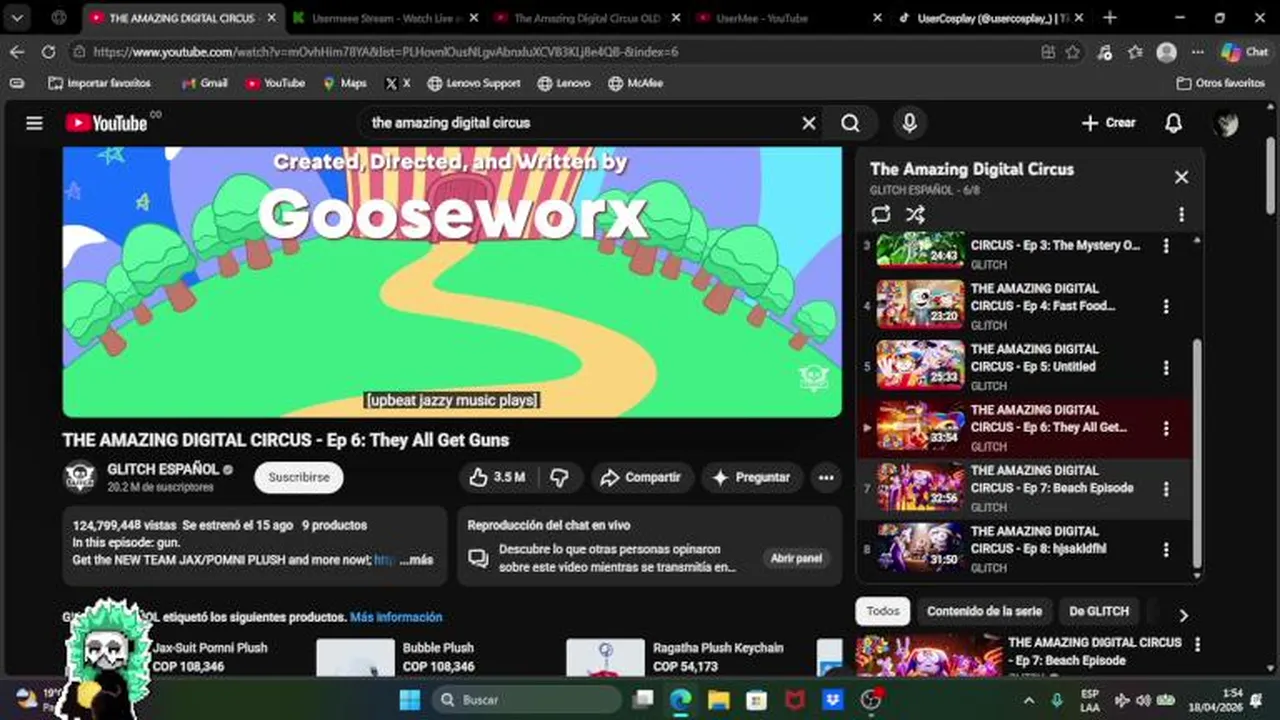Image resolution: width=1280 pixels, height=720 pixels.
Task: Go back in browser history
Action: tap(17, 52)
